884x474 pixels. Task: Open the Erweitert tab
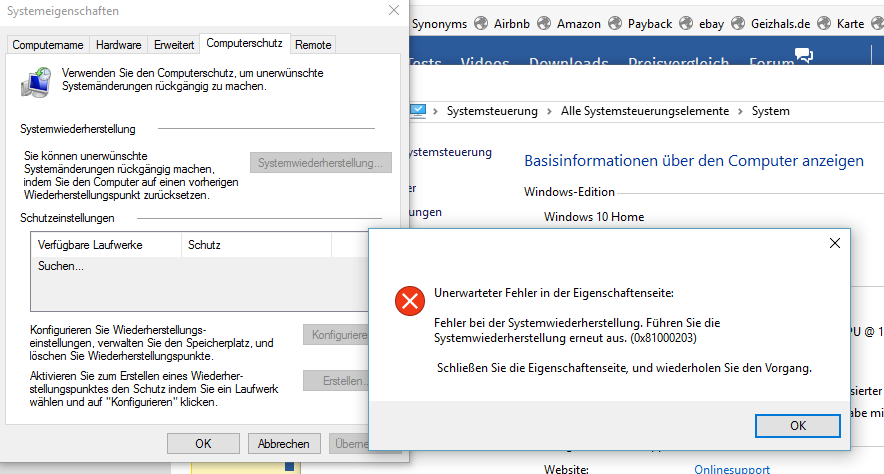[174, 45]
